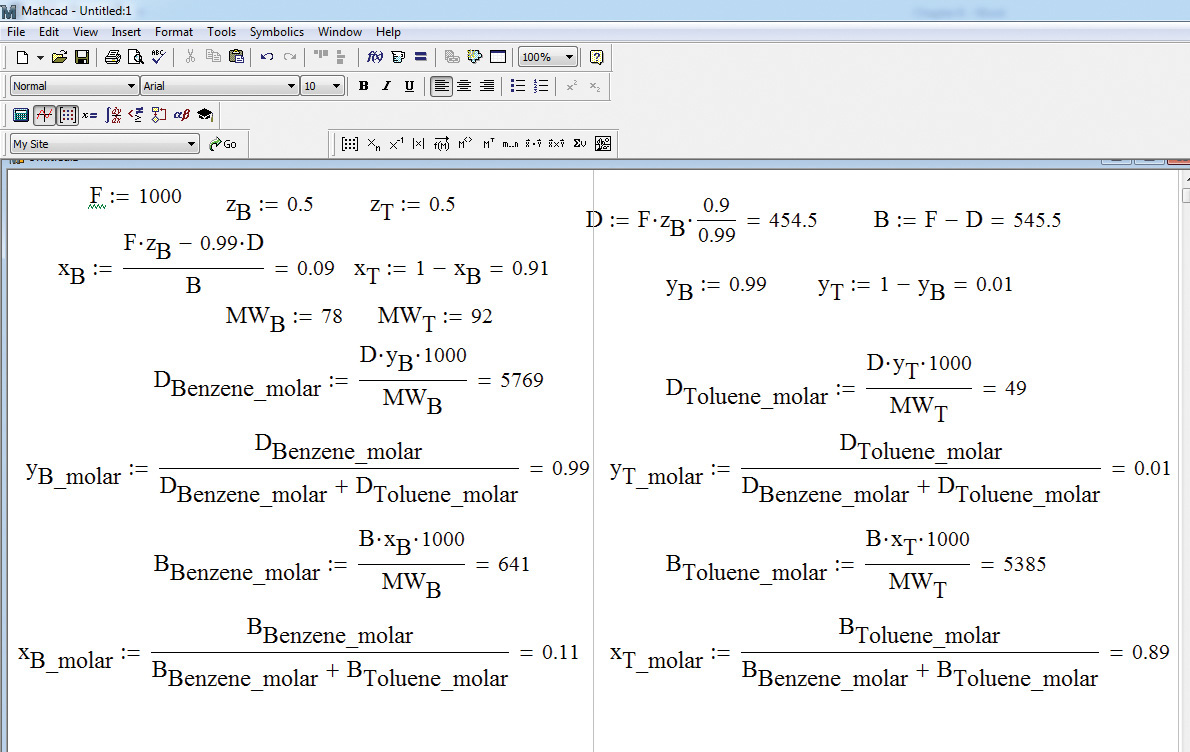This screenshot has width=1190, height=752.
Task: Click the Save icon button
Action: coord(82,57)
